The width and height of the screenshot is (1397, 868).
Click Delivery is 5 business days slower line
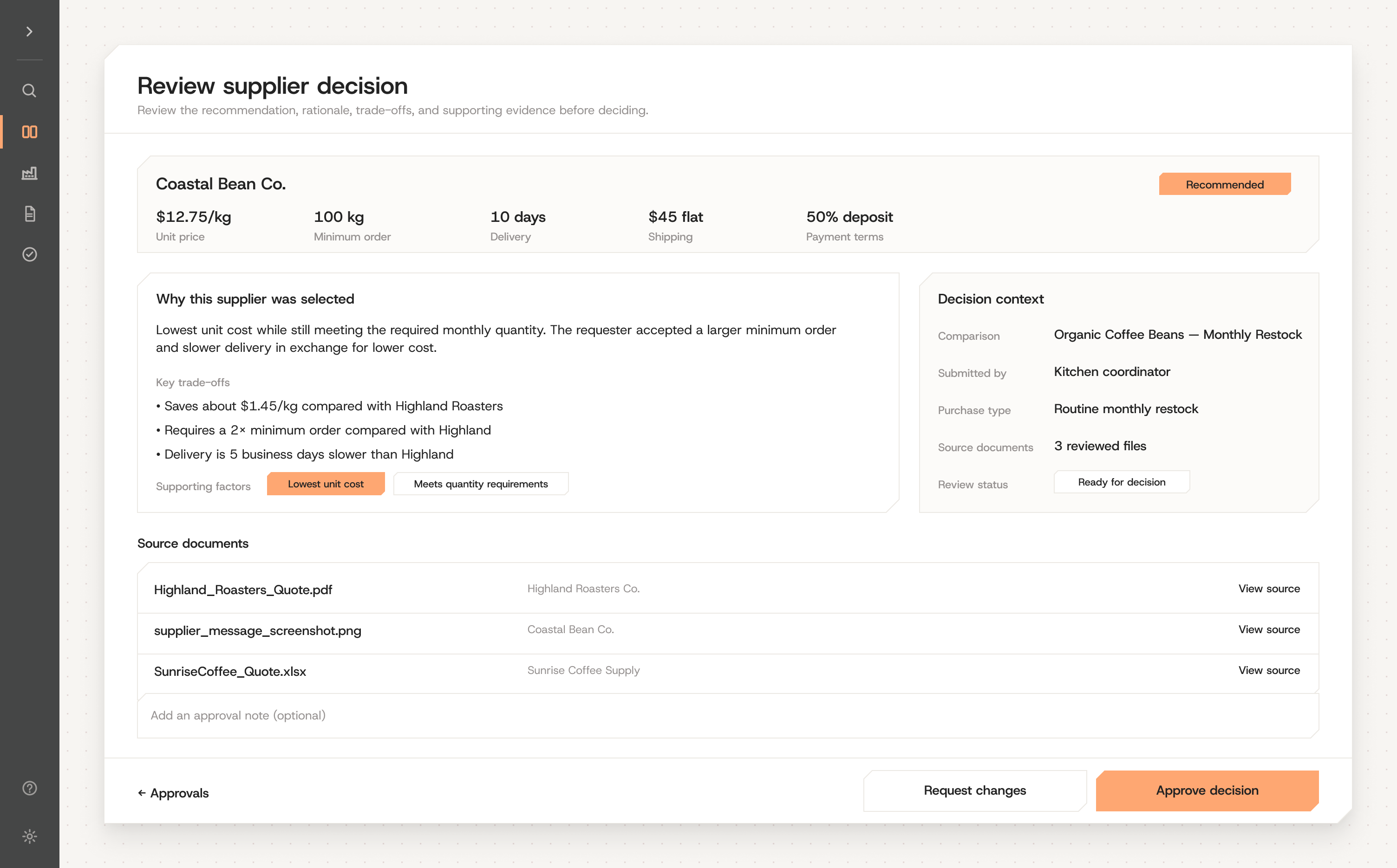pos(305,454)
